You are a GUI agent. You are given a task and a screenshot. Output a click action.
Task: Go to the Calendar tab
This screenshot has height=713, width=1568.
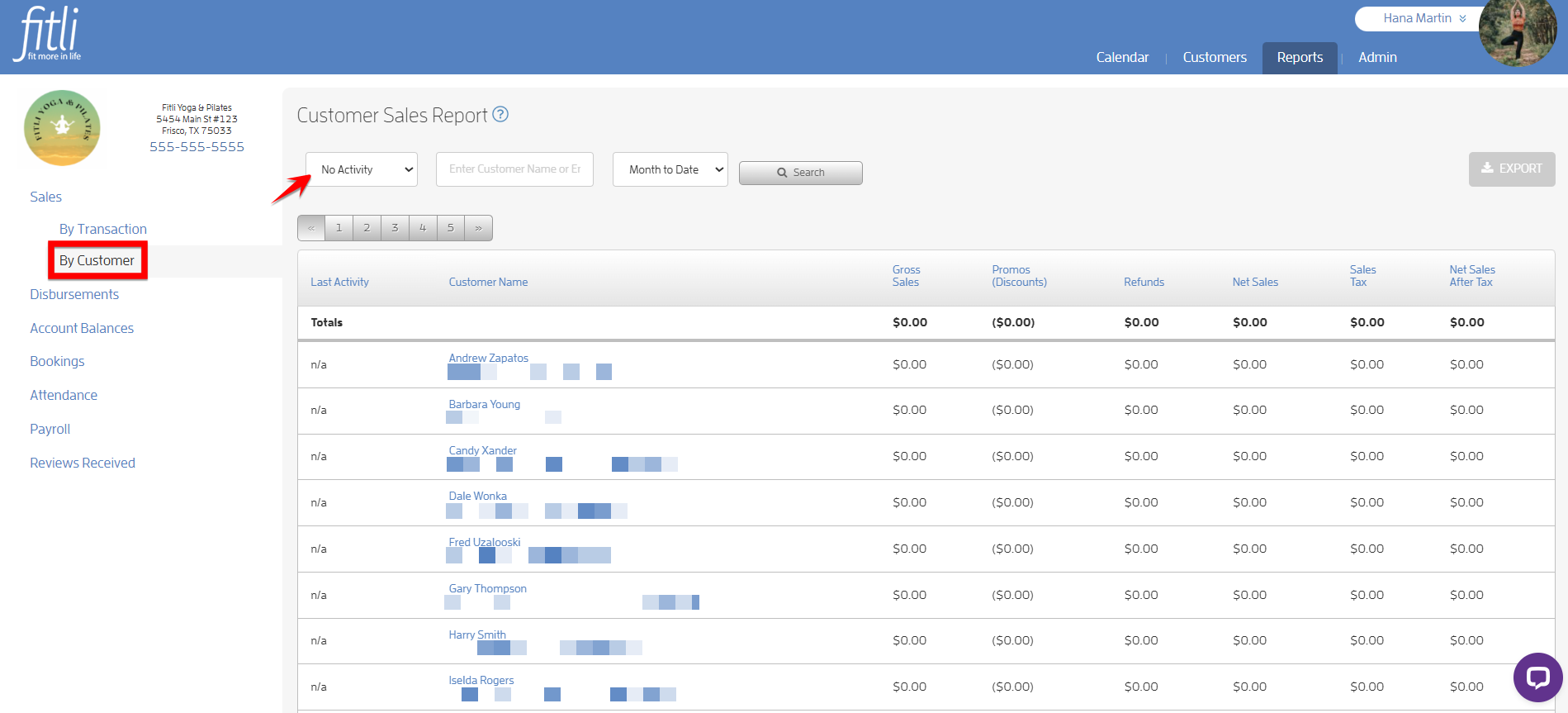click(1122, 57)
